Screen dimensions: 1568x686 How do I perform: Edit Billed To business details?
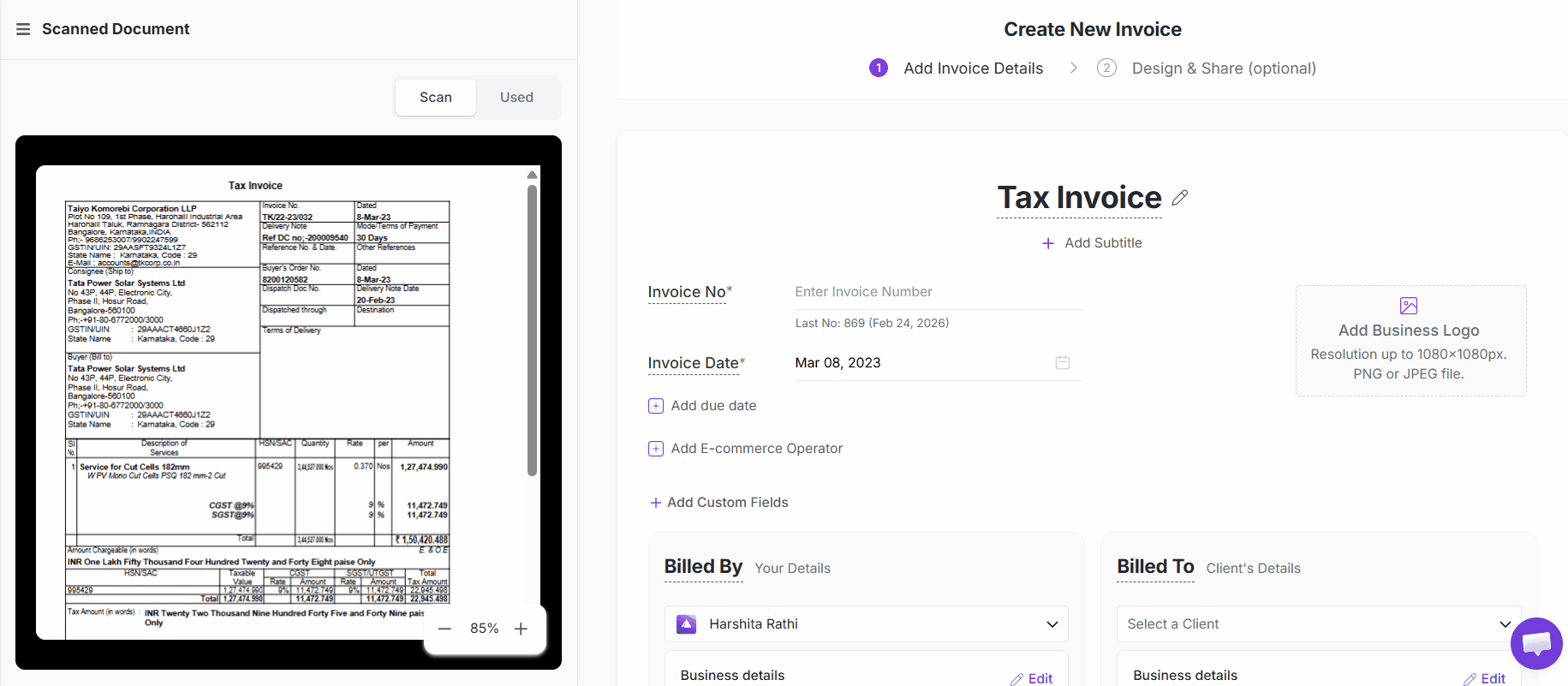1484,677
